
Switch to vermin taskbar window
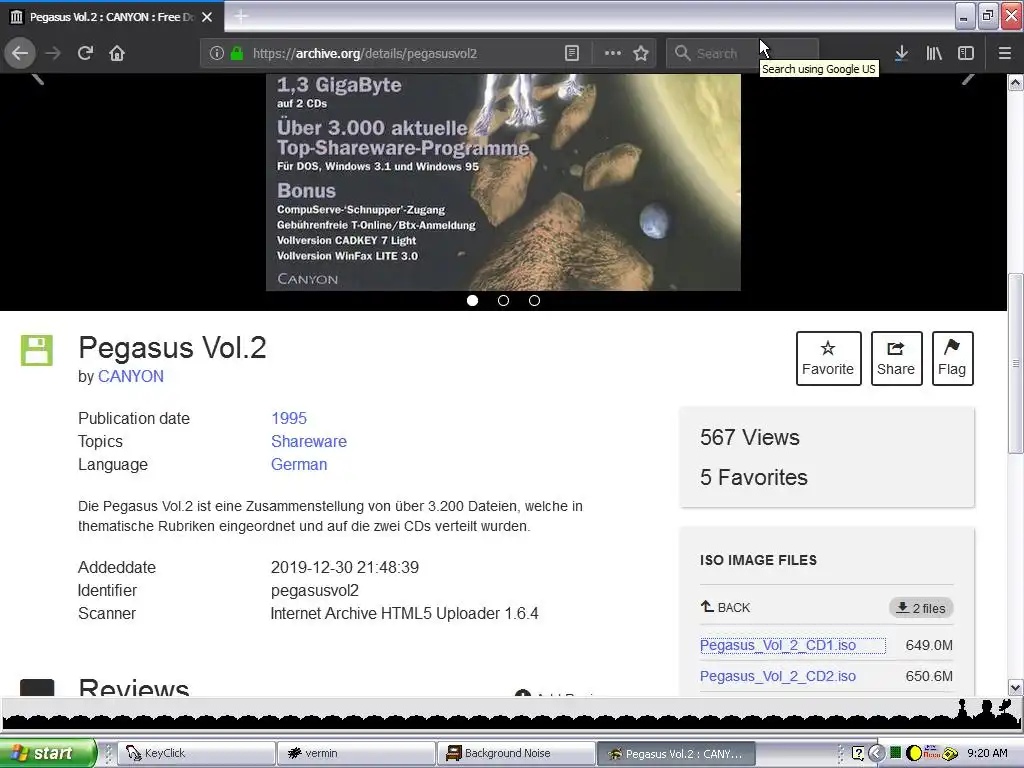tap(356, 754)
